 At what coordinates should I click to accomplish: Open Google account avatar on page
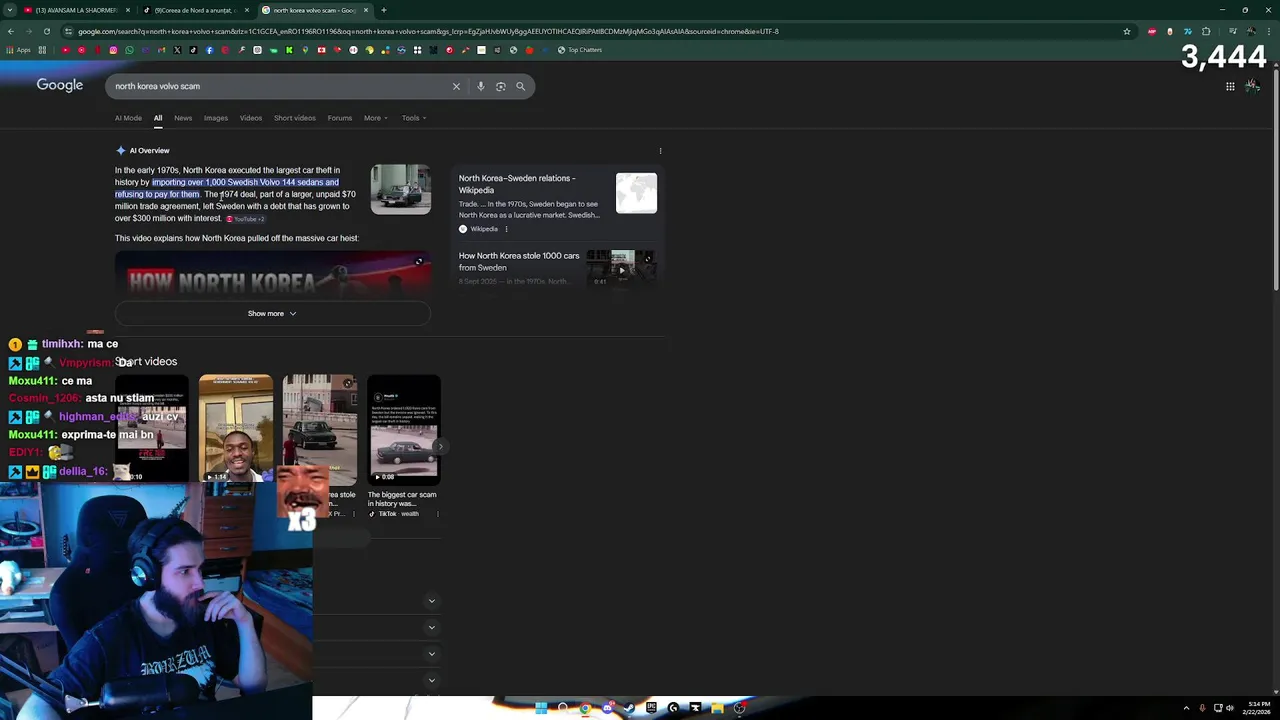pyautogui.click(x=1252, y=86)
